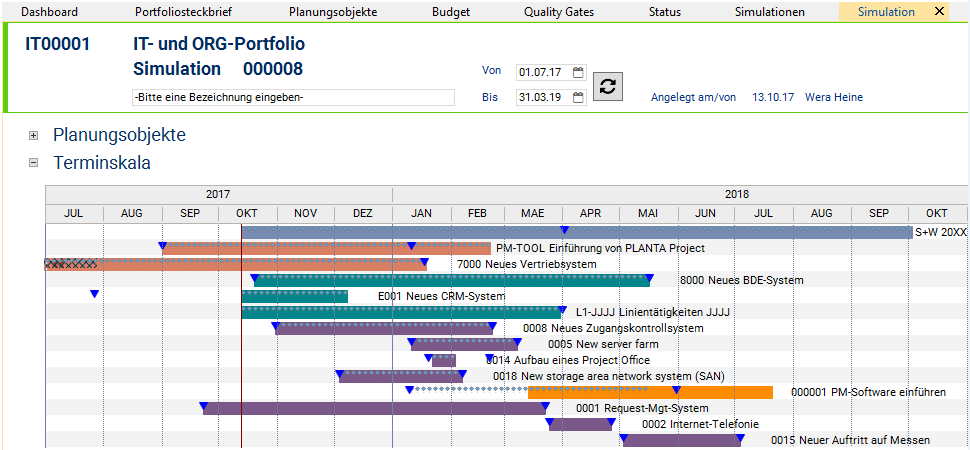The height and width of the screenshot is (450, 970).
Task: Open calendar picker for Von date
Action: [578, 72]
